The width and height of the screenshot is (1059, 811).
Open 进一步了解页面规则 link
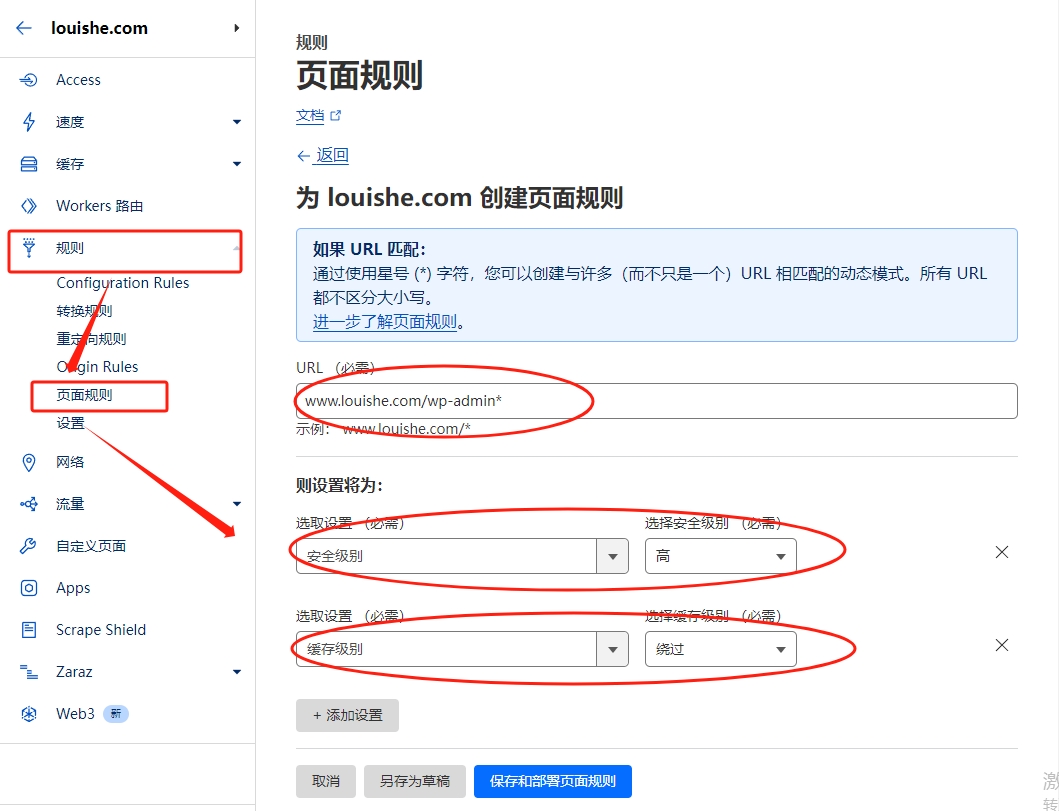coord(385,321)
